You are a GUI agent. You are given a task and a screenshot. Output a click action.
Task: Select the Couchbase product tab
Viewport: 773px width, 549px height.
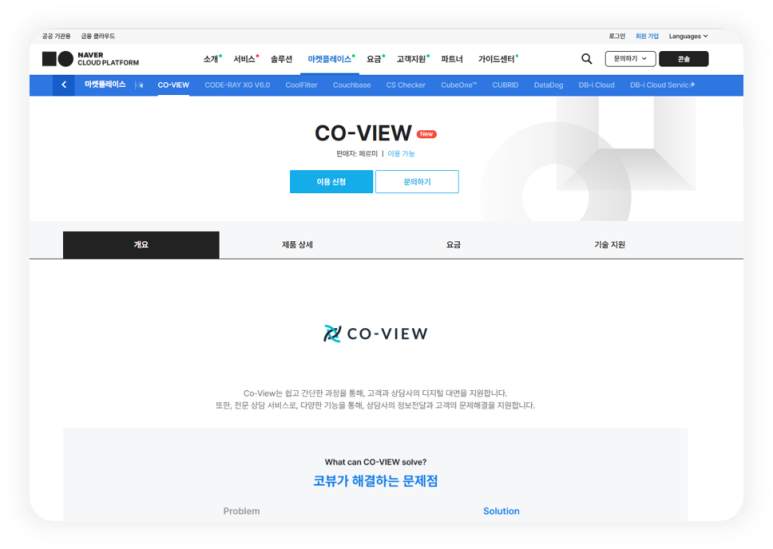point(351,85)
